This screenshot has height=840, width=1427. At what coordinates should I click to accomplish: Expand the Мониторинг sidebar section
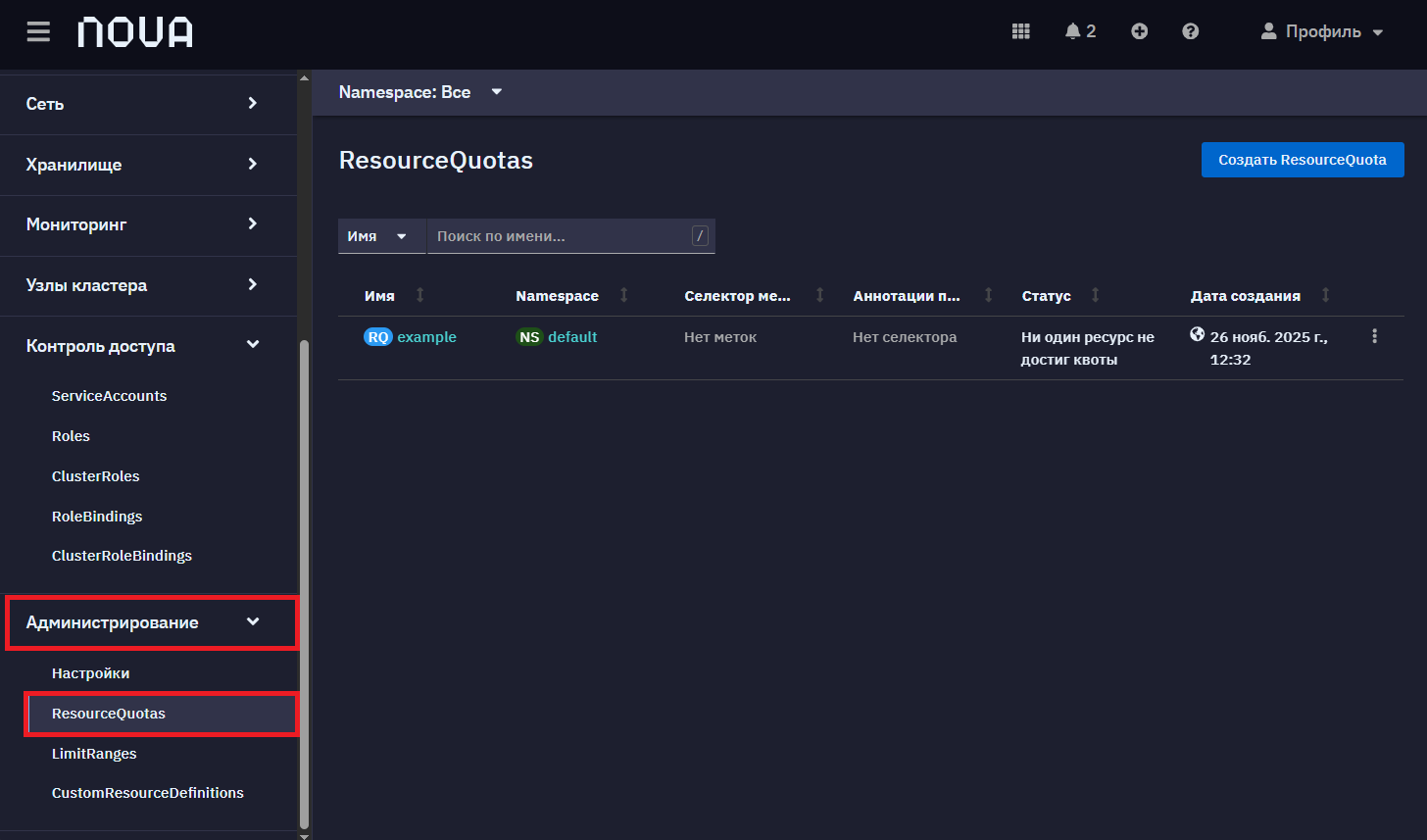tap(148, 224)
